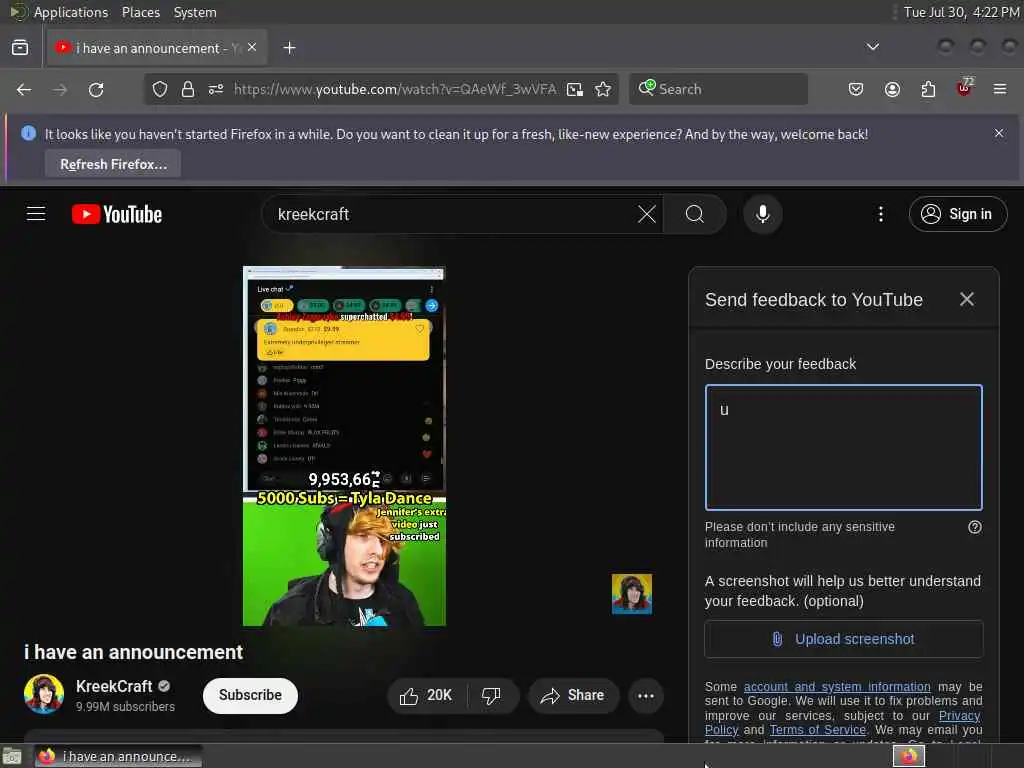Viewport: 1024px width, 768px height.
Task: Toggle picture-in-picture icon in URL bar
Action: pos(575,89)
